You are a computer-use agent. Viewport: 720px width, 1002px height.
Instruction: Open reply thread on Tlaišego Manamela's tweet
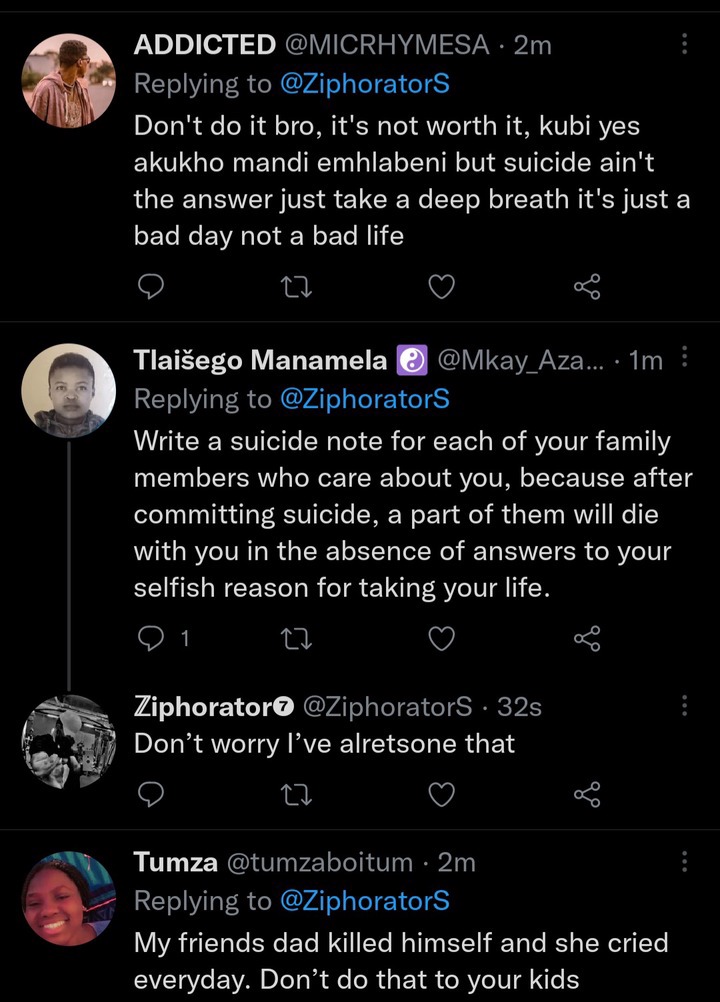coord(164,638)
